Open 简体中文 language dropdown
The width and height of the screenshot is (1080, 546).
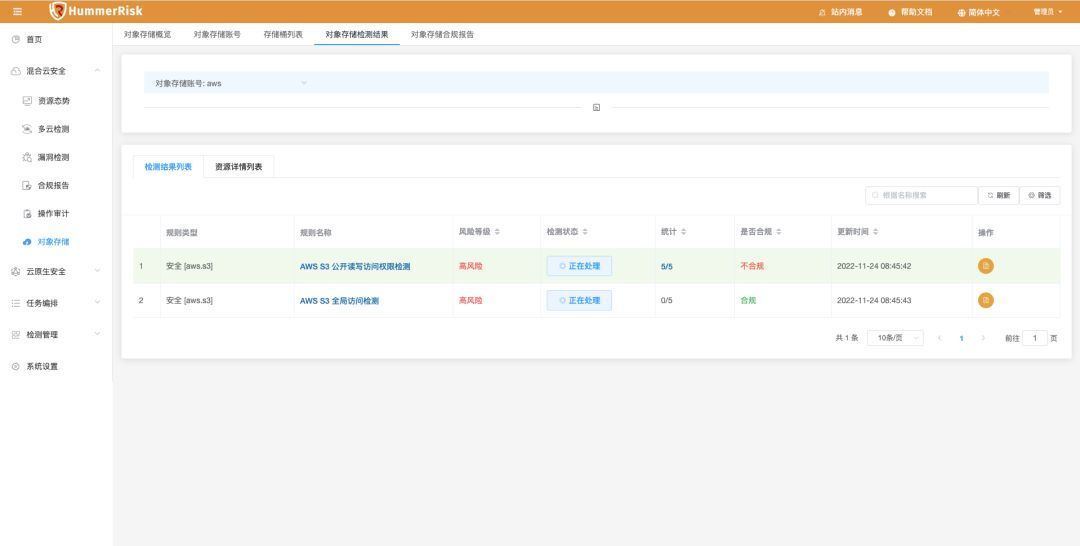(979, 12)
